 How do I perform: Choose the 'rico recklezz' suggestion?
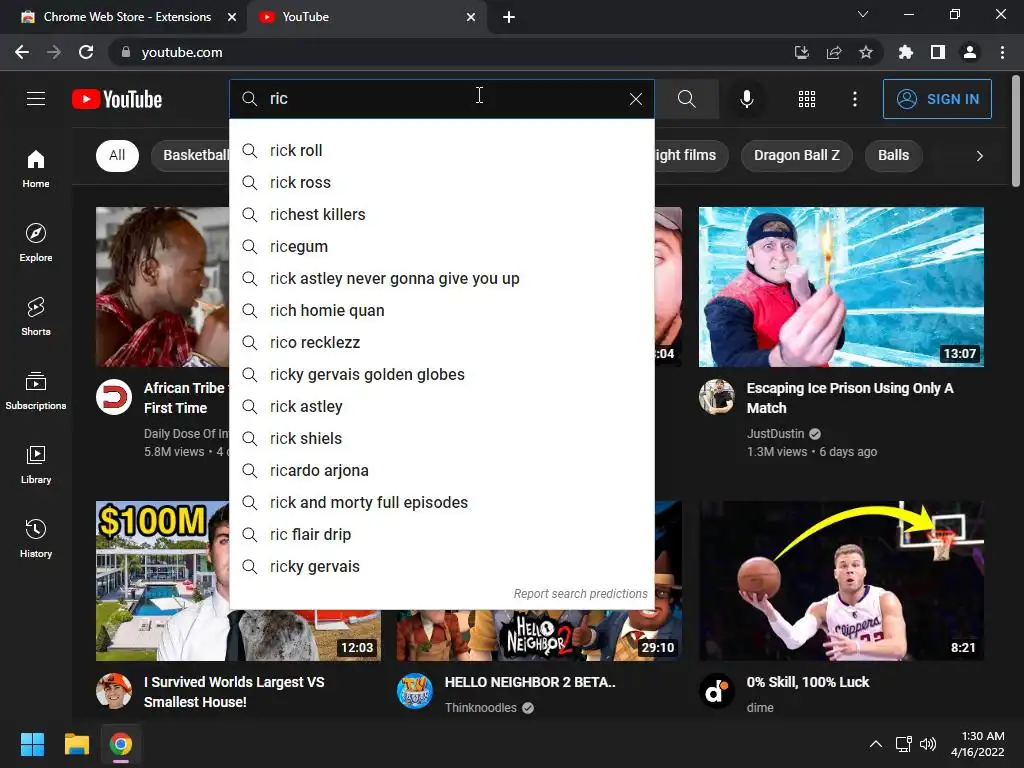pos(441,343)
